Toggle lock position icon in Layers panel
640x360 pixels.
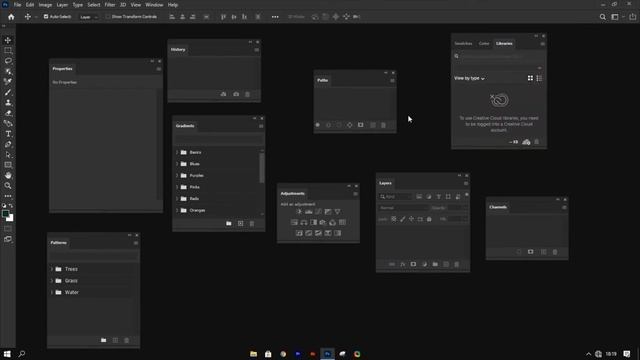click(411, 219)
